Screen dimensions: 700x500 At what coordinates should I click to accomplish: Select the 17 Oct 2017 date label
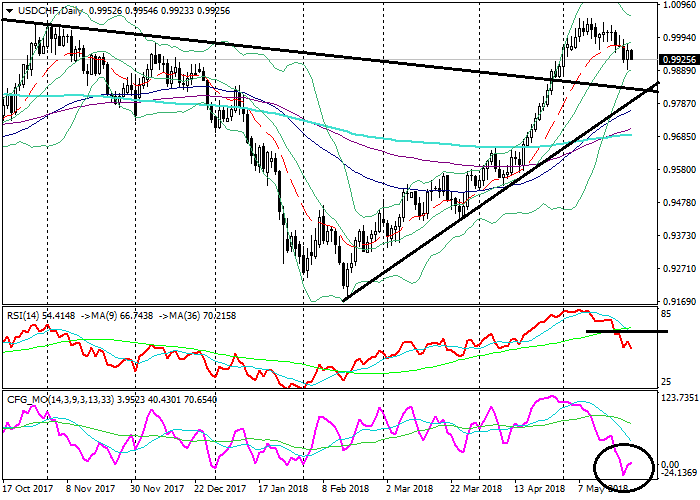click(28, 488)
